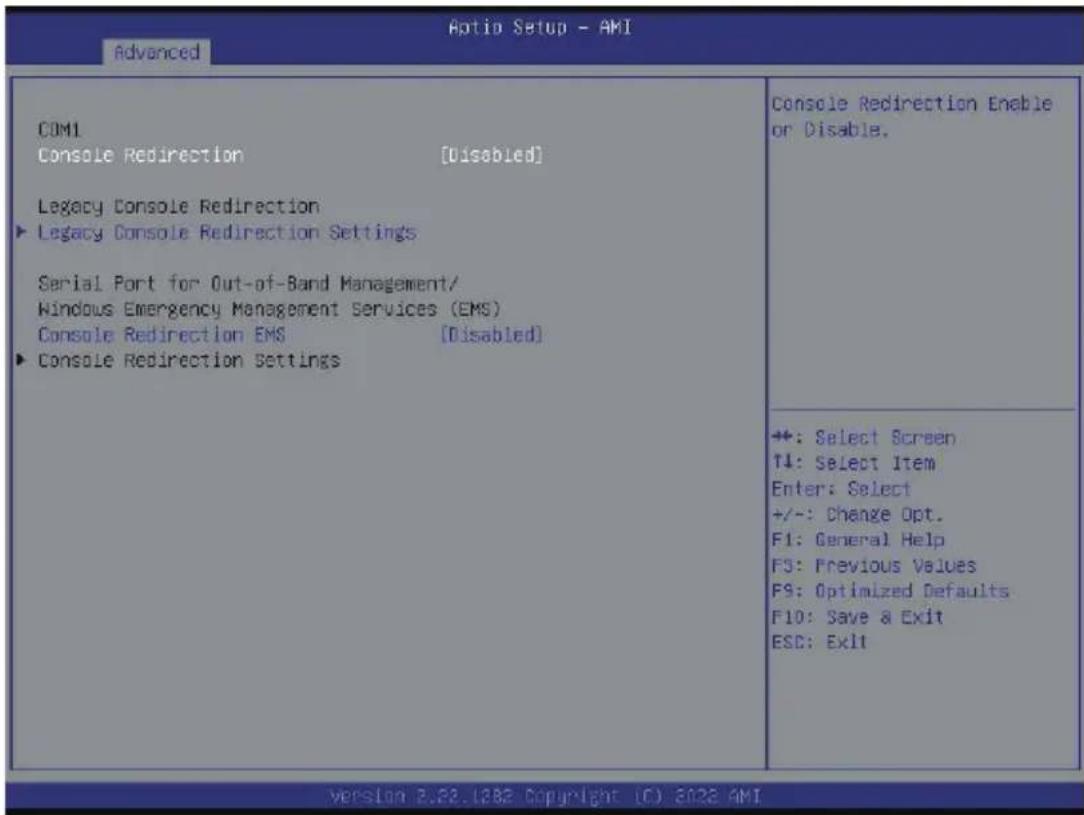
Task: Open Legacy Console Redirection Settings submenu
Action: 227,232
